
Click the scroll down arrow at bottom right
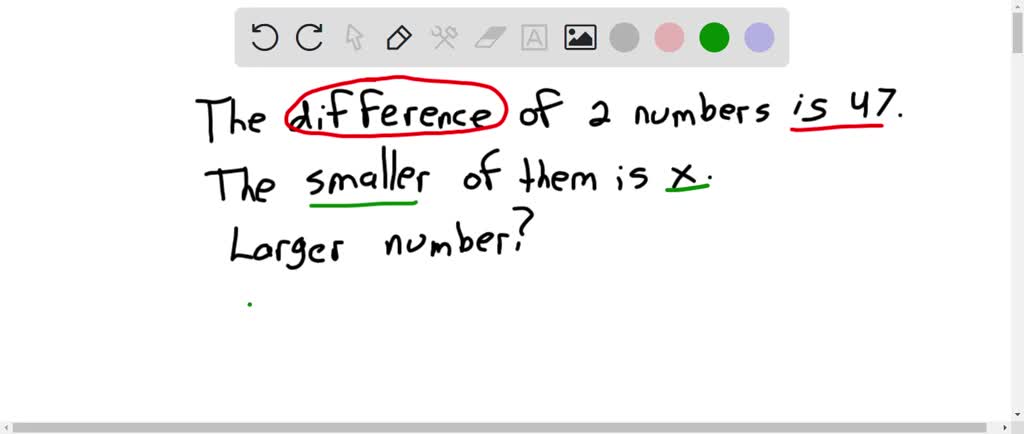click(x=1017, y=413)
